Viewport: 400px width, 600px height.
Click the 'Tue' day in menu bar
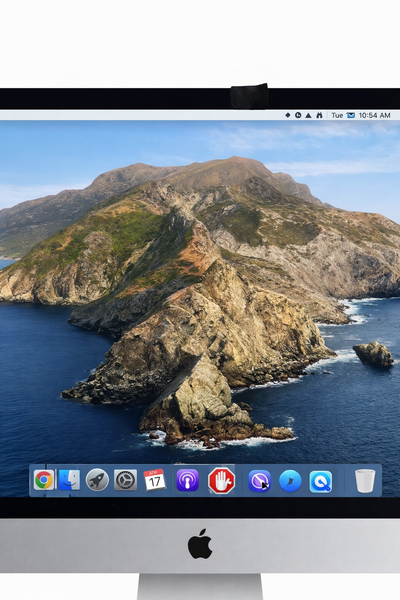point(337,115)
